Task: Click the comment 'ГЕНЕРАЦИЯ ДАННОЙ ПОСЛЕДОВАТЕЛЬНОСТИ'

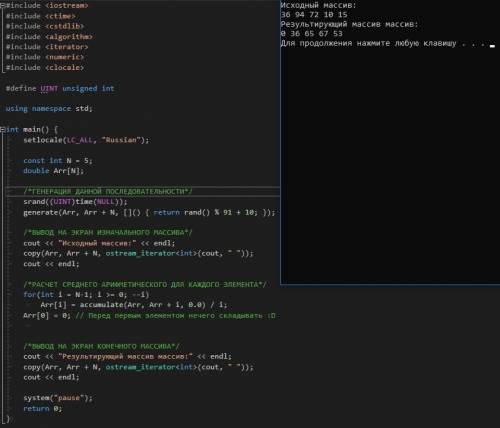Action: click(108, 191)
